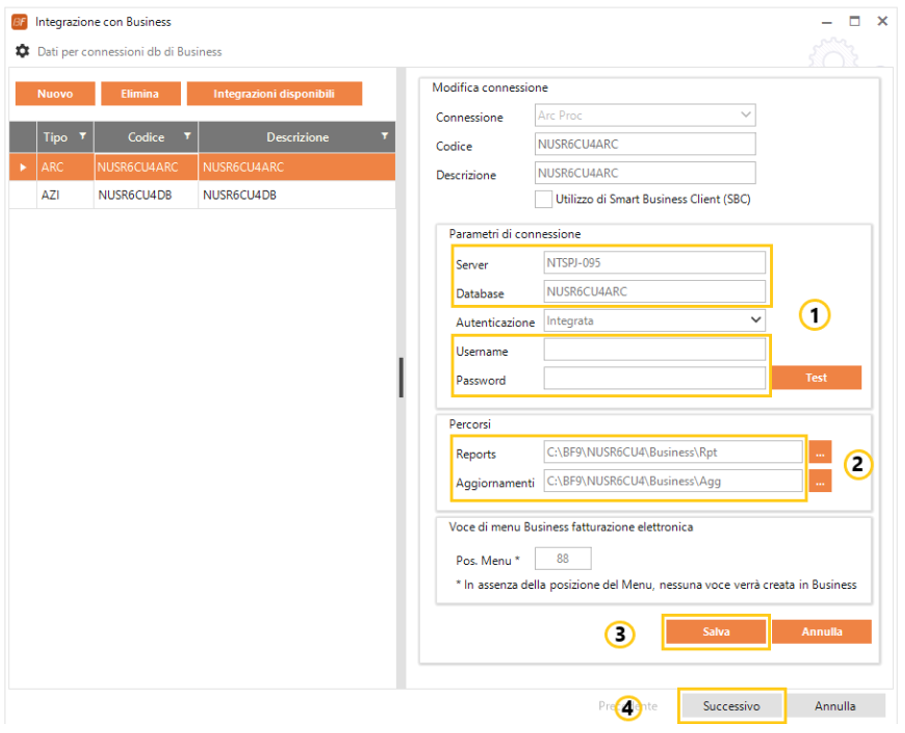The width and height of the screenshot is (905, 733).
Task: Minimize the Integrazione con Business window
Action: pyautogui.click(x=827, y=22)
